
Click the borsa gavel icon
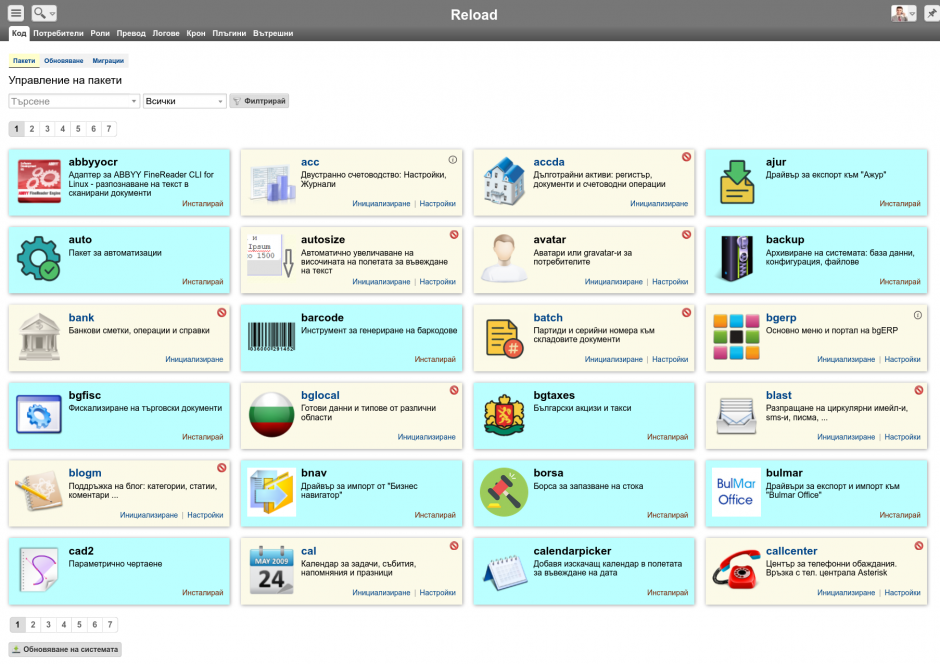(x=503, y=493)
